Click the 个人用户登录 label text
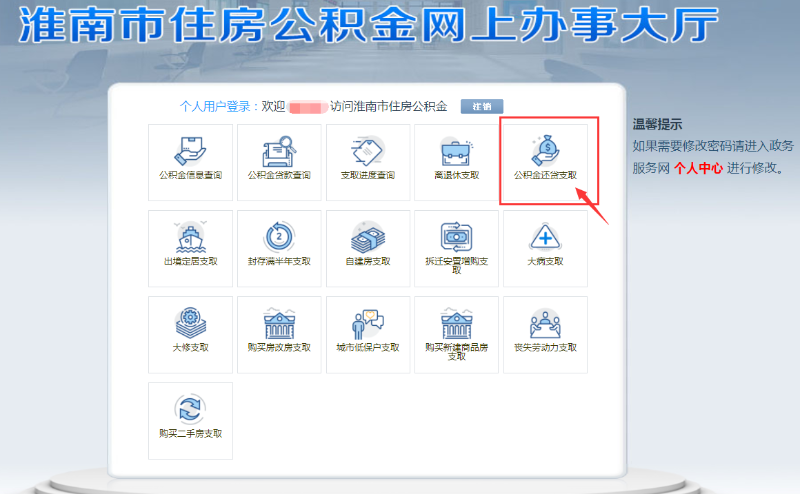This screenshot has height=494, width=800. (x=216, y=106)
